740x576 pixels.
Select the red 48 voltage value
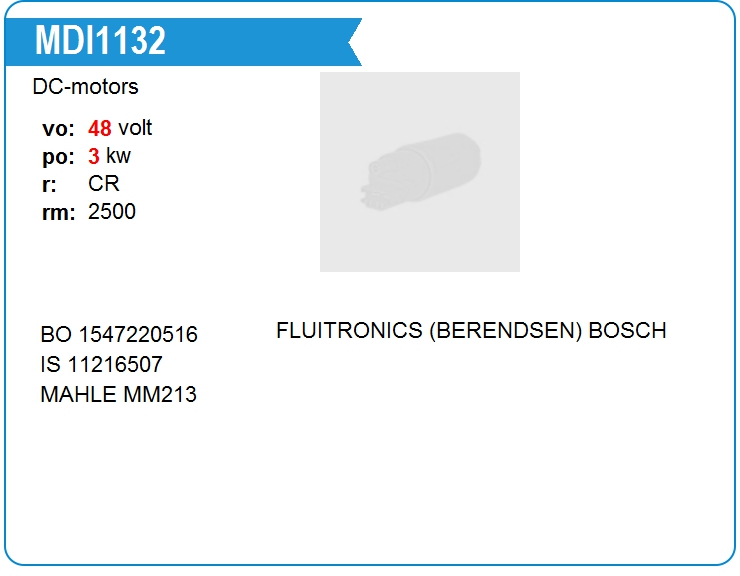100,129
